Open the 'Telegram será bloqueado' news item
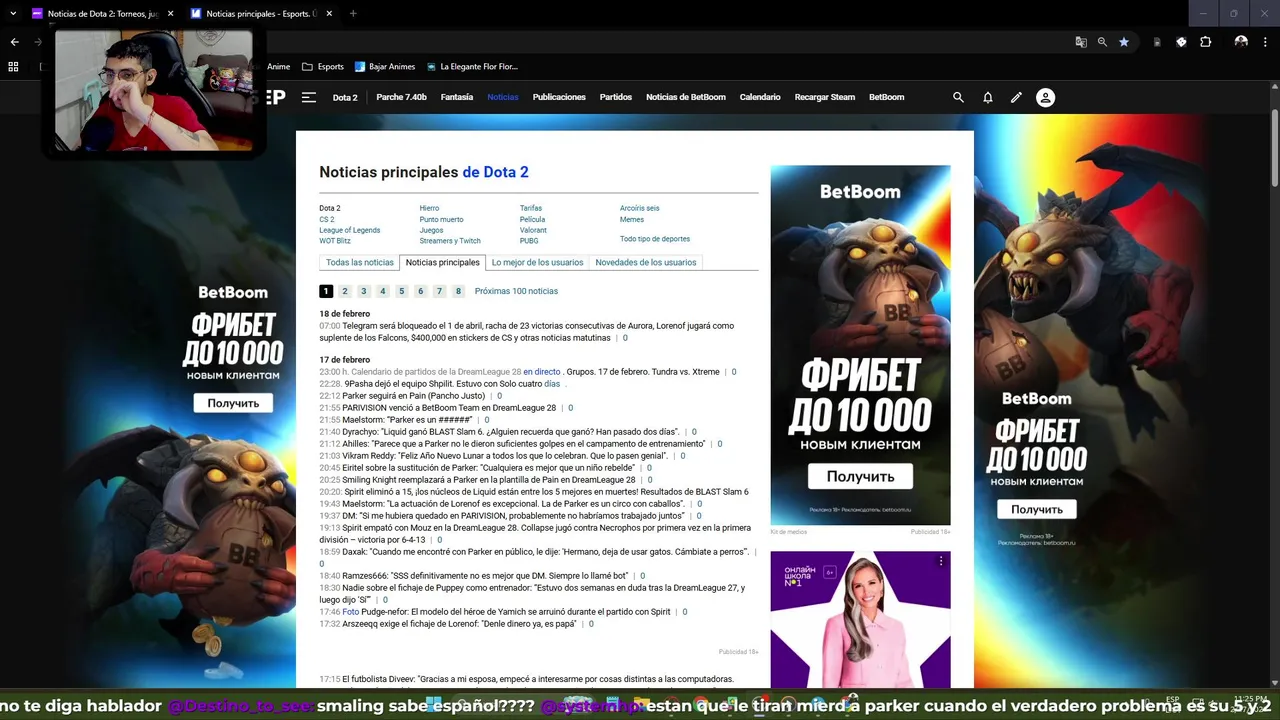Screen dimensions: 1280x720 click(x=527, y=332)
